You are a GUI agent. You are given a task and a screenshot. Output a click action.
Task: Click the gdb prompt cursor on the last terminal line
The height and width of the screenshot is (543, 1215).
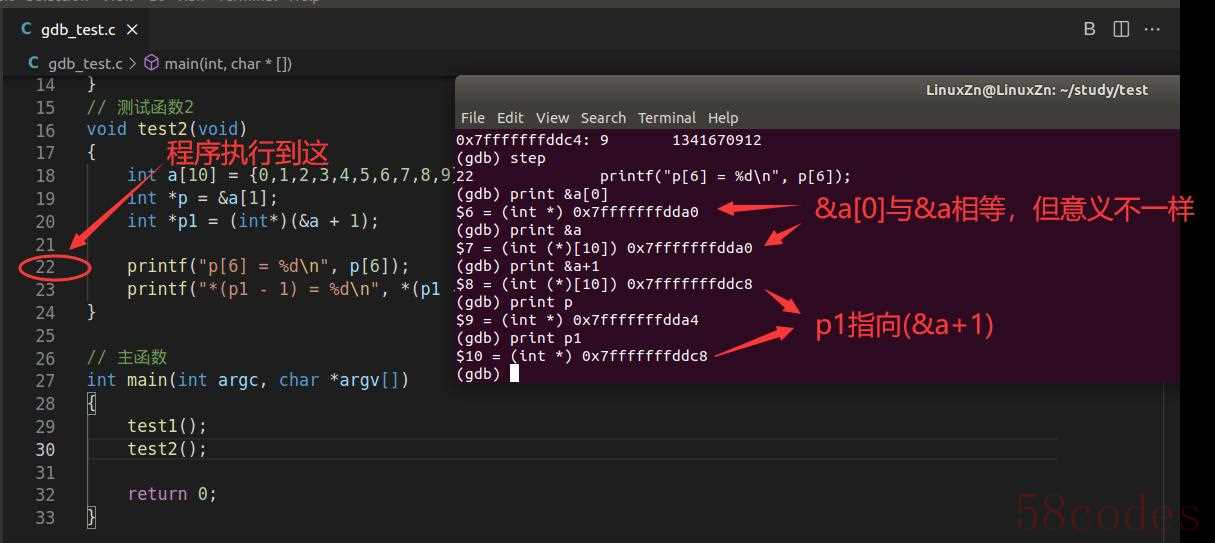514,374
